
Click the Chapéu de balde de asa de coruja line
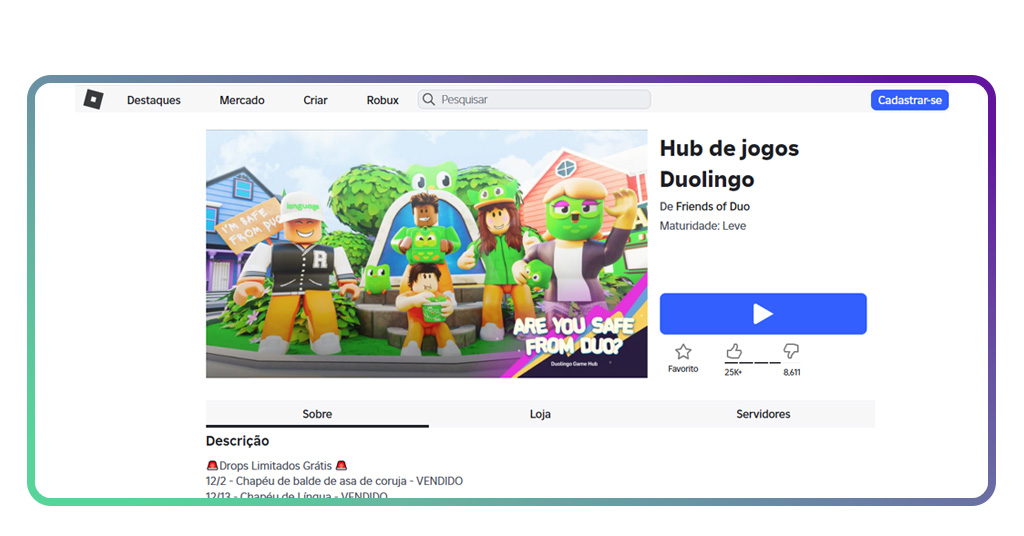334,481
